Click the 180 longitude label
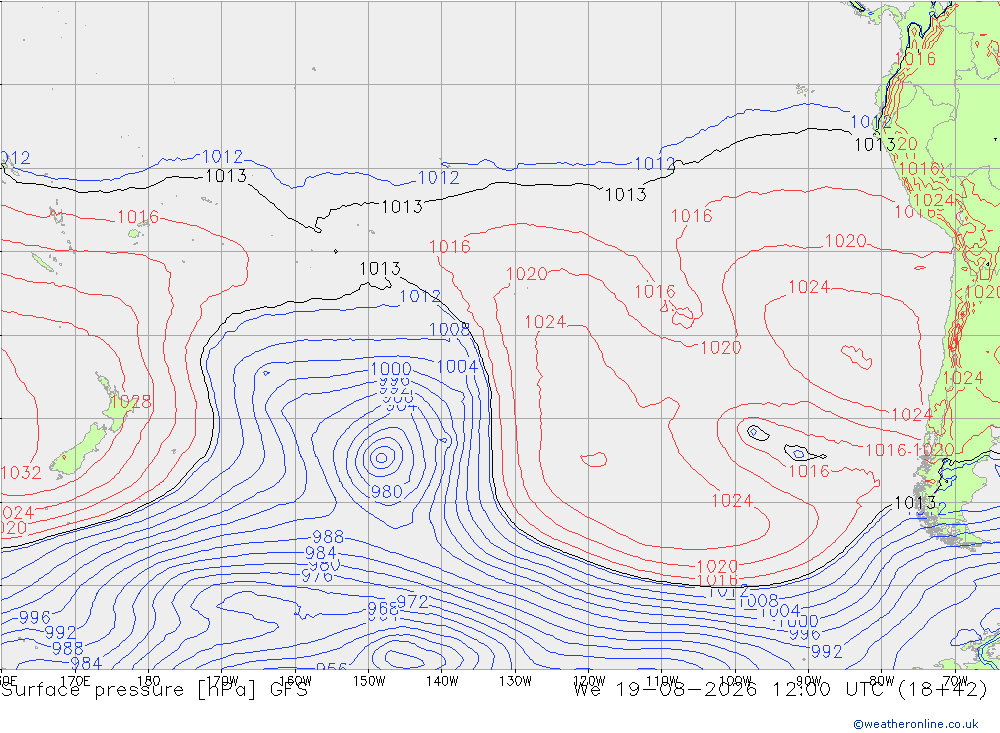 tap(149, 681)
